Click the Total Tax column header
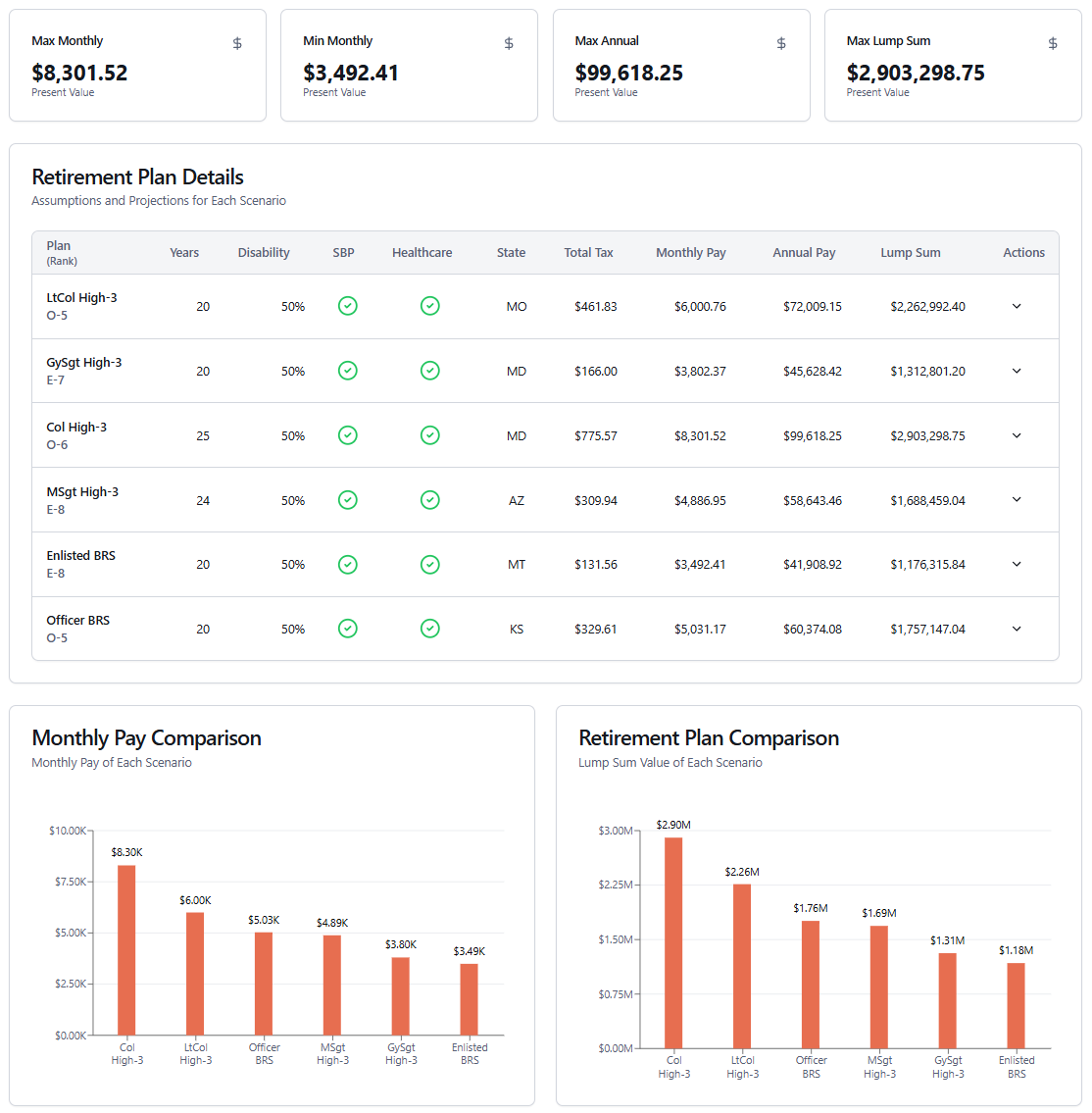1092x1113 pixels. (x=588, y=253)
